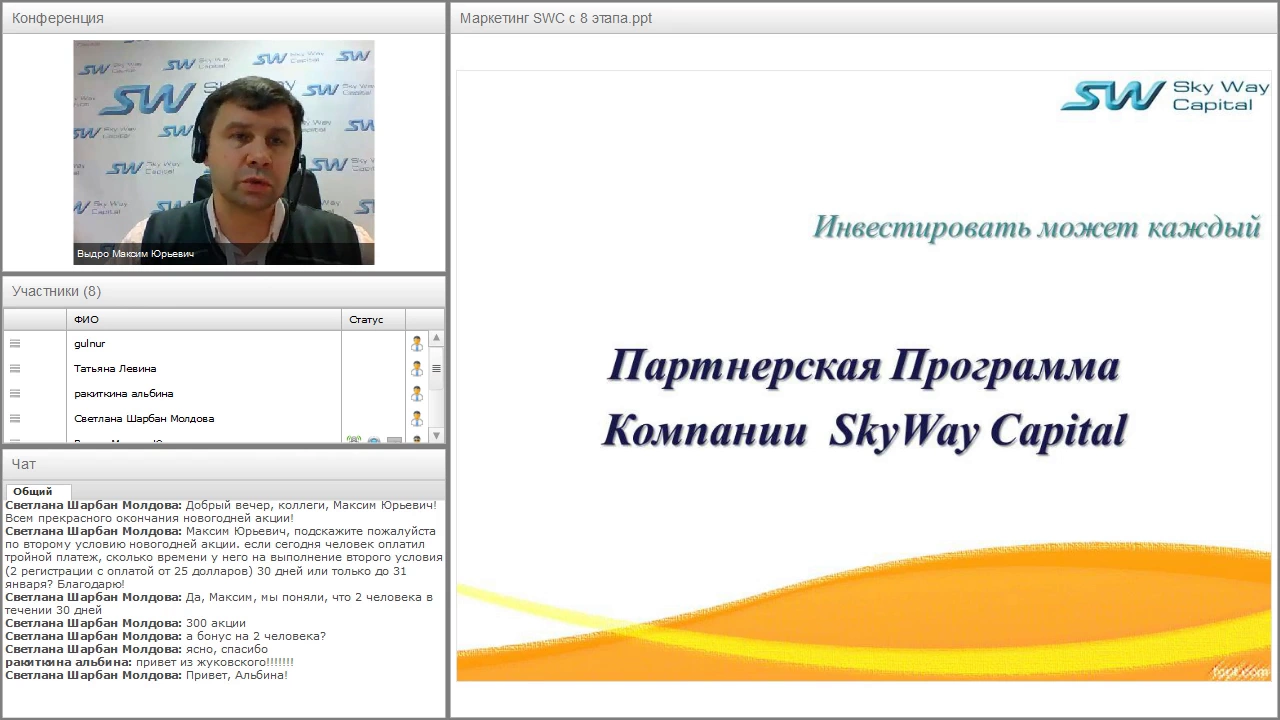Screen dimensions: 1280x720
Task: Open row menu handle for Светлана Шарбан Молдова
Action: [15, 419]
